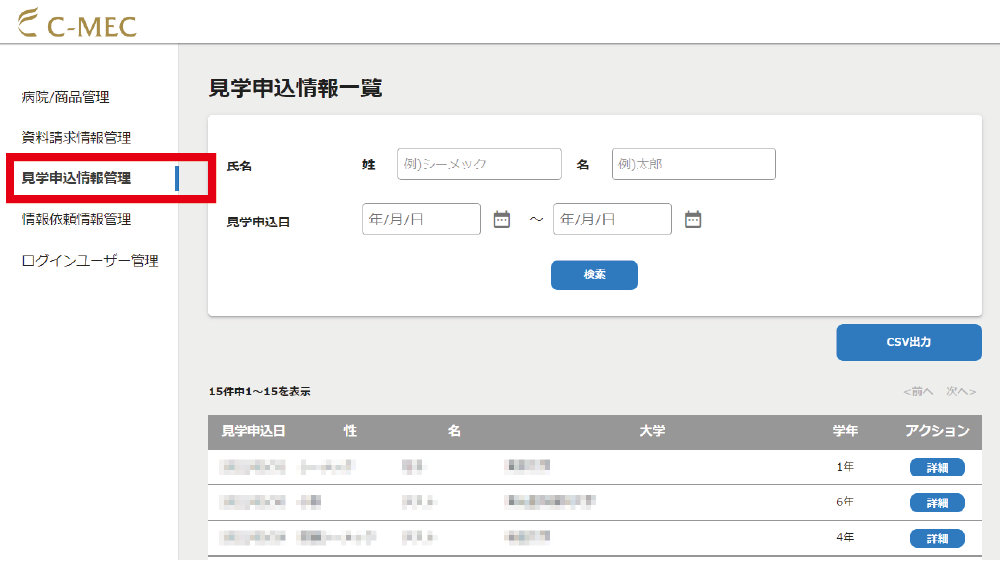Click the 名 given name input field
Screen dimensions: 1000x561
pyautogui.click(x=694, y=164)
